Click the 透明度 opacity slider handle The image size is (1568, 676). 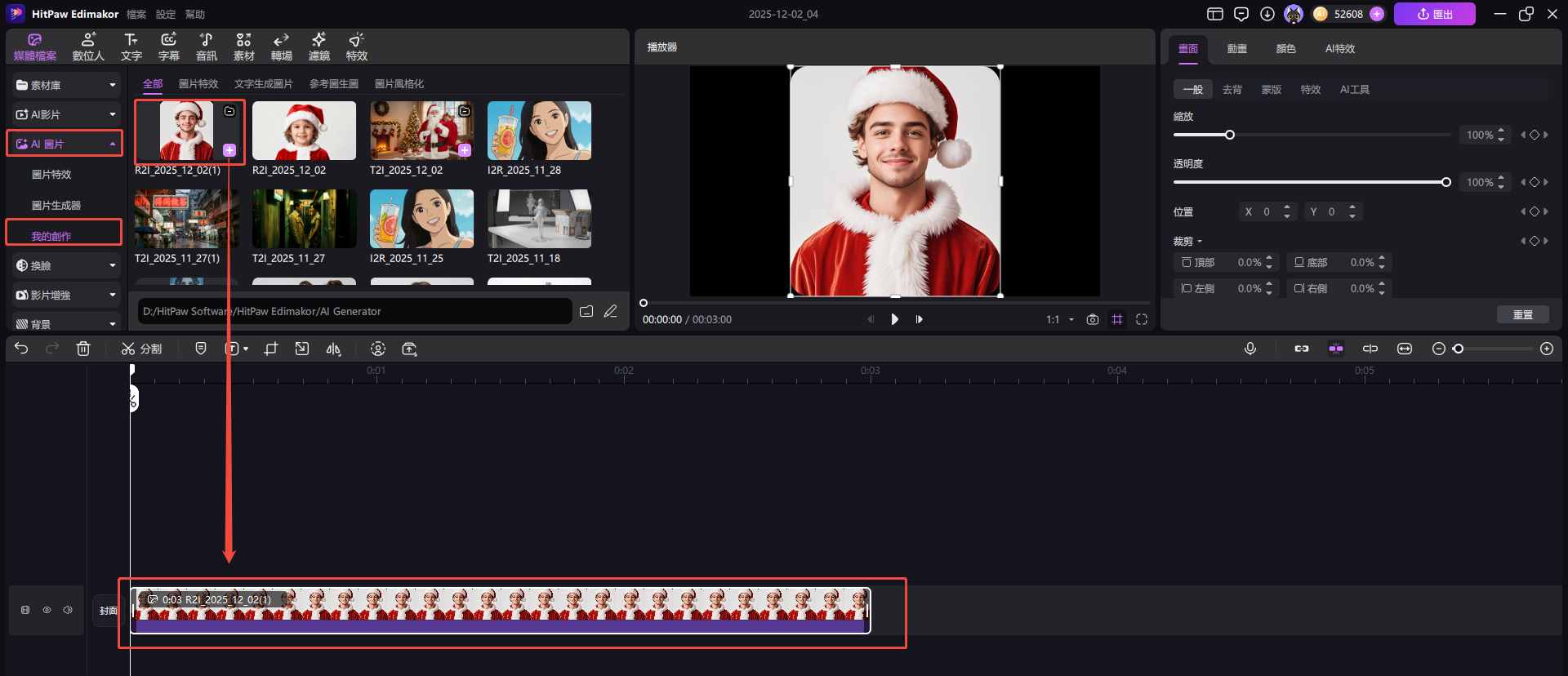pos(1445,182)
